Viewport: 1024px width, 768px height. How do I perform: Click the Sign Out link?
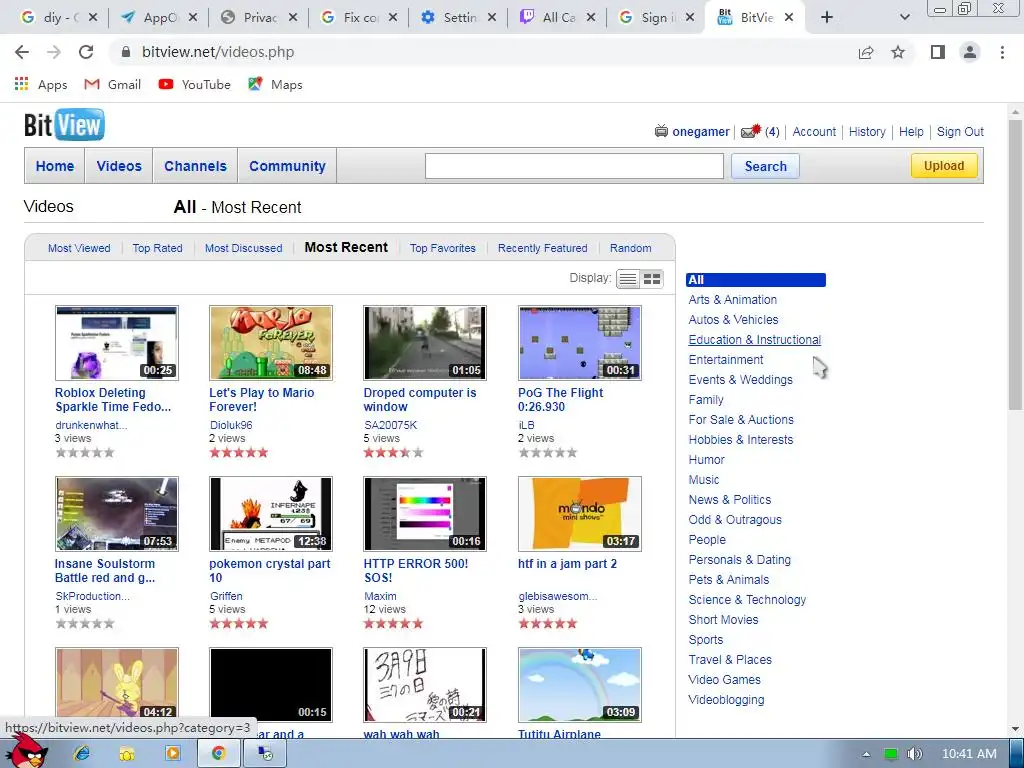click(960, 131)
